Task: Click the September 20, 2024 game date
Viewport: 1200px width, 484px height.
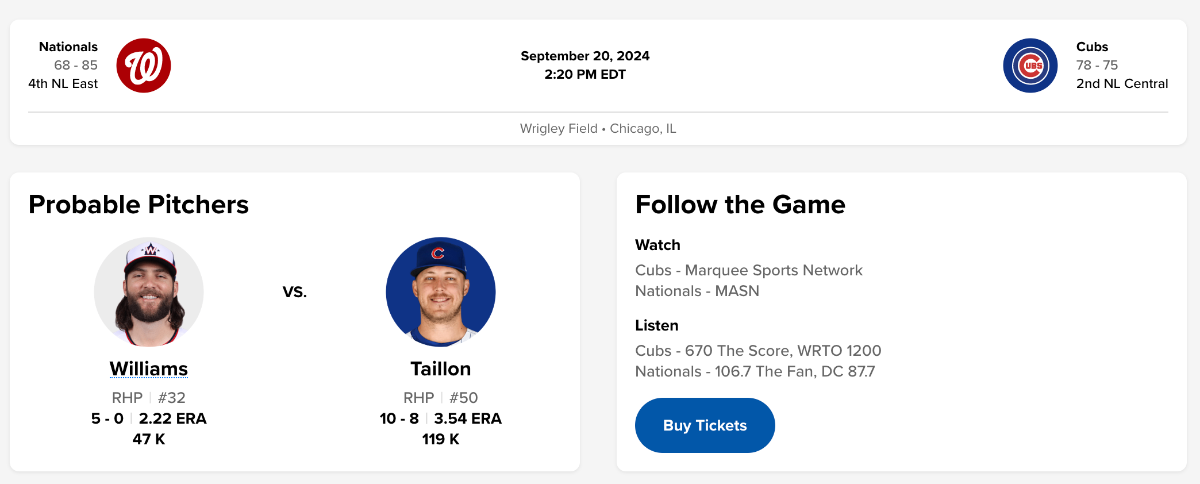Action: coord(585,56)
